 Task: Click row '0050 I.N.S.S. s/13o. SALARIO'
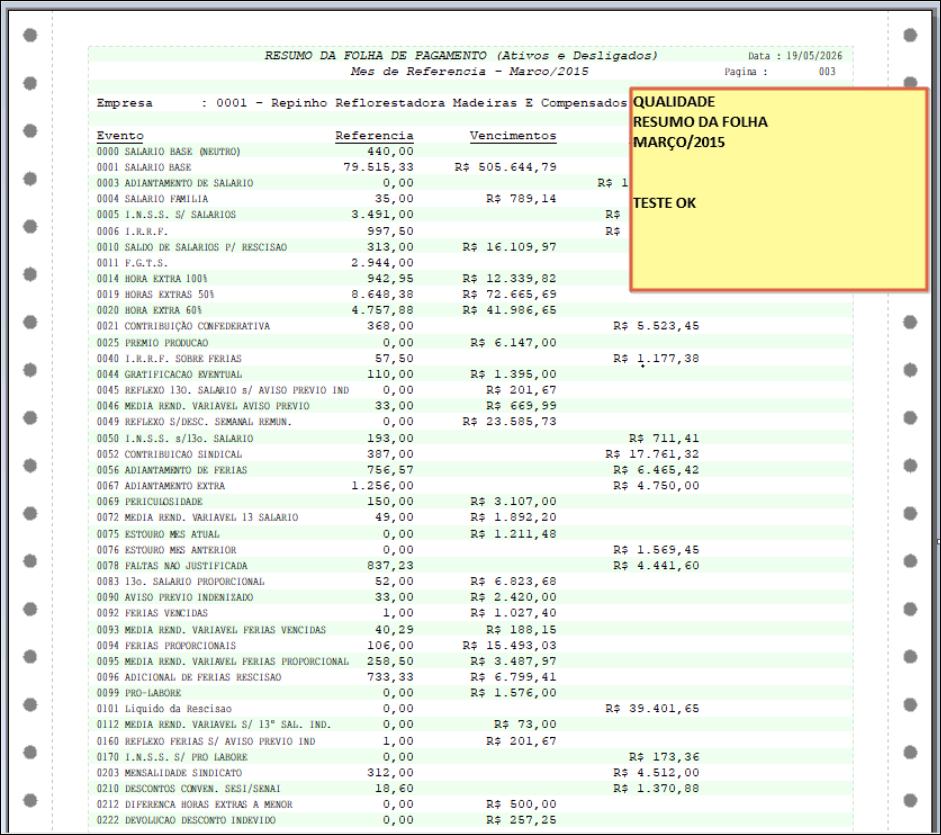tap(175, 439)
